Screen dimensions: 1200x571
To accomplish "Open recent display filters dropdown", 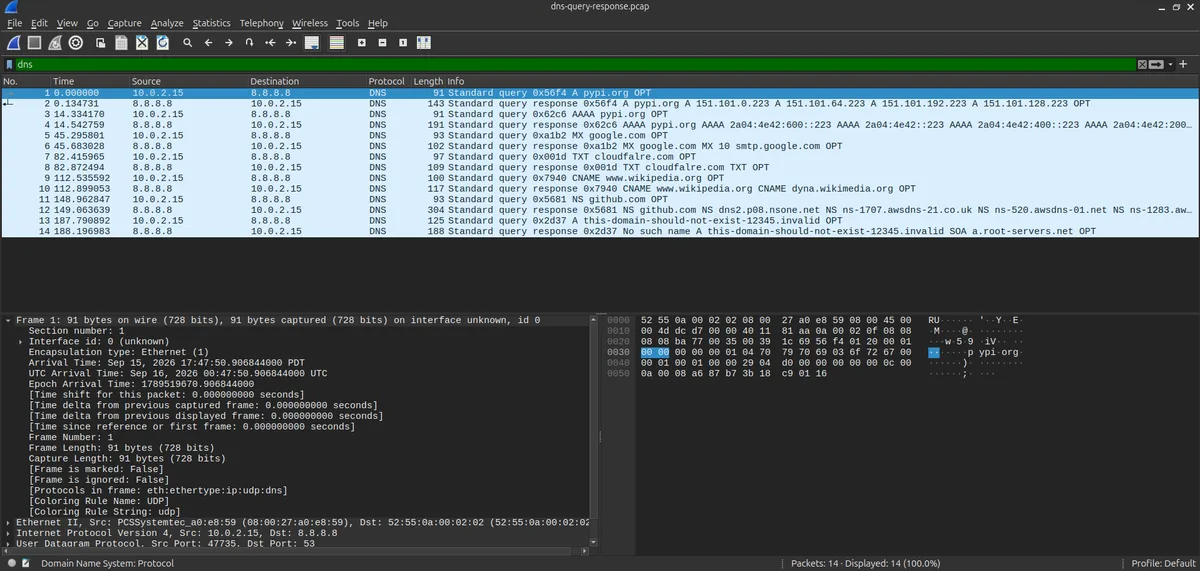I will coord(1171,64).
